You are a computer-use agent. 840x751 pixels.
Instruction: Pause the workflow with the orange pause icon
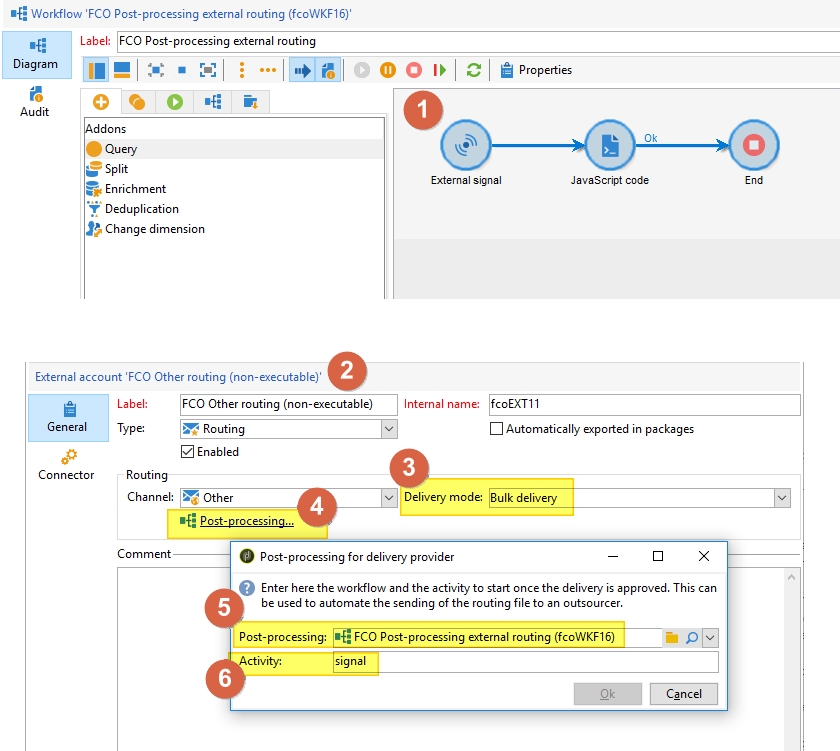coord(388,70)
